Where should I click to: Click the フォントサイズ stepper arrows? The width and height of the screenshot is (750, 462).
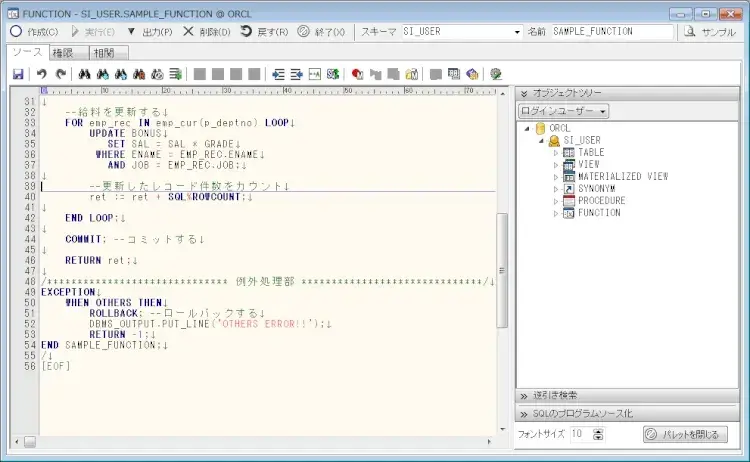point(598,434)
